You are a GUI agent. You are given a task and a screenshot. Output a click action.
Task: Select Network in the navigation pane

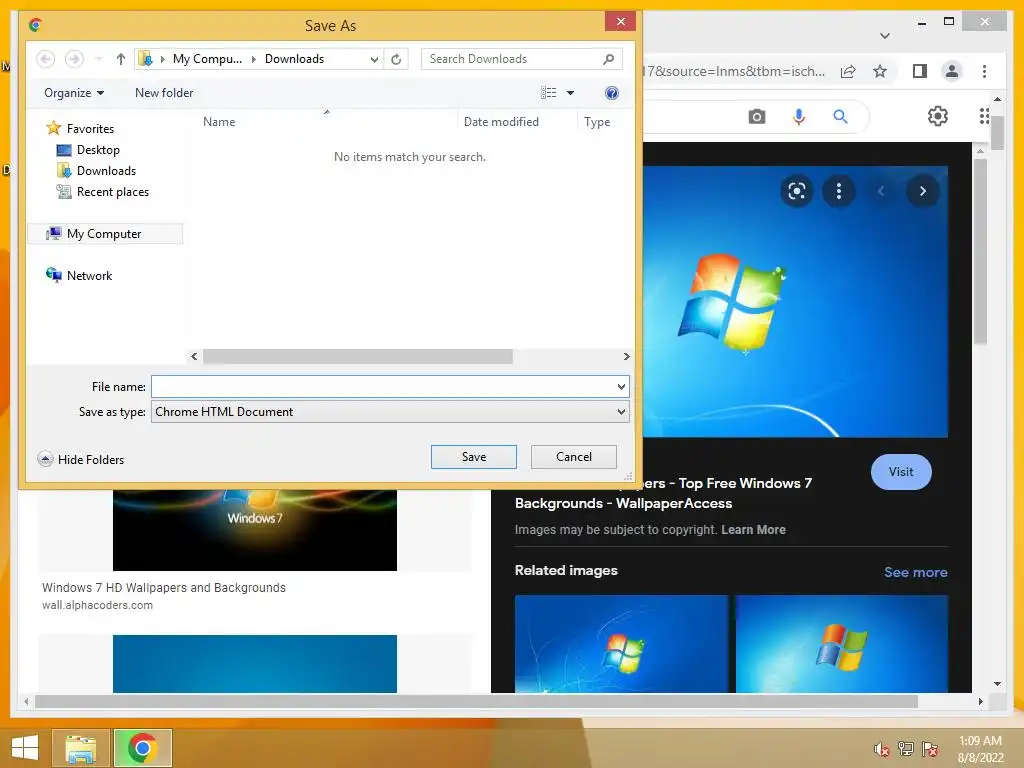(89, 276)
